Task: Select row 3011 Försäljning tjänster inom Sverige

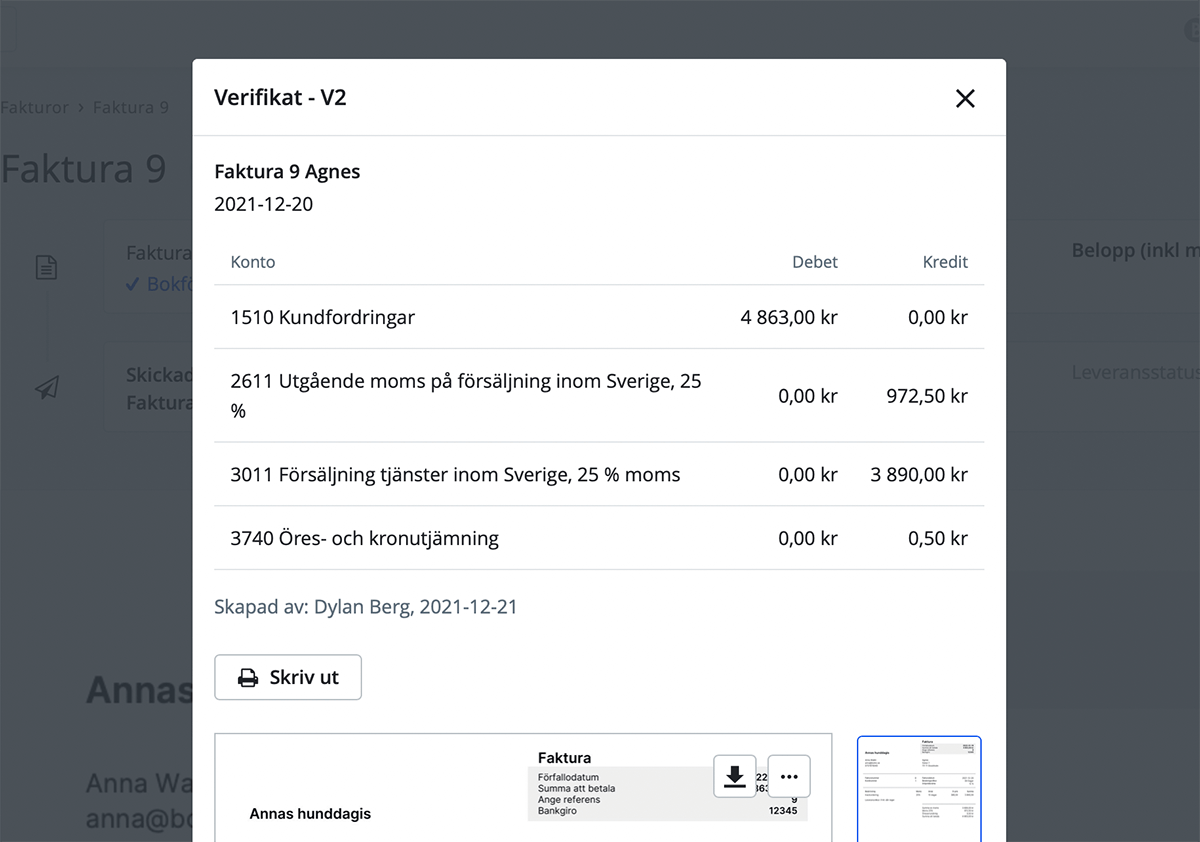Action: point(600,475)
